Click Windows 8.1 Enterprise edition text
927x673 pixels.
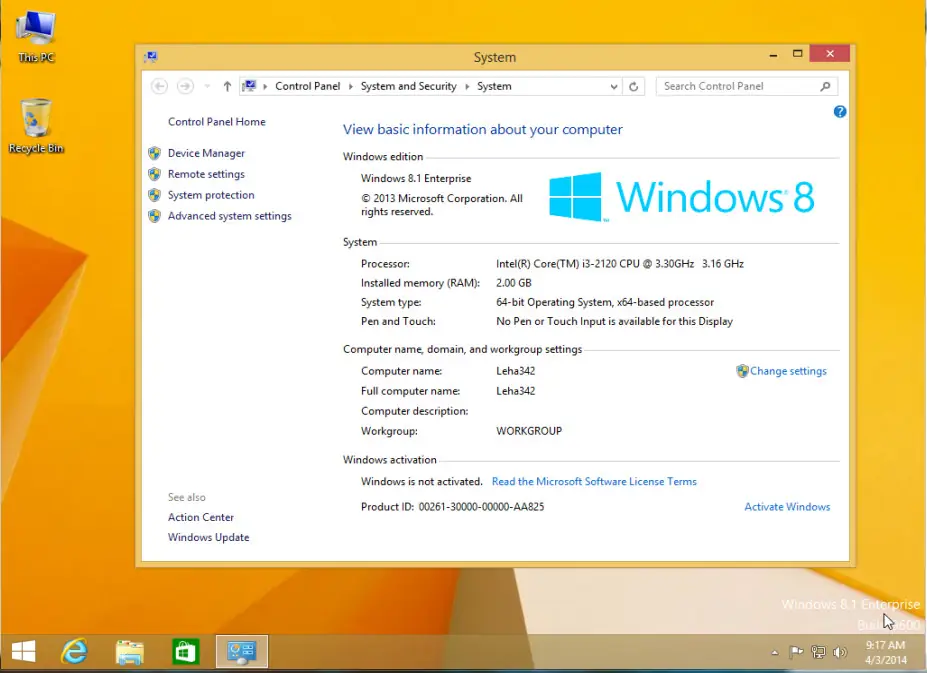[416, 179]
